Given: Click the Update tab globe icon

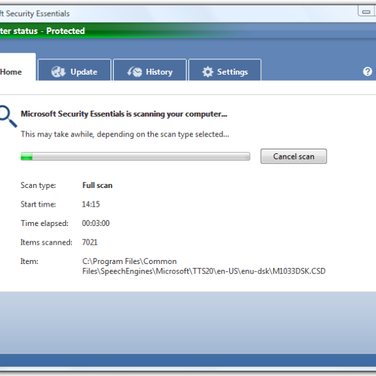Looking at the screenshot, I should [x=58, y=72].
